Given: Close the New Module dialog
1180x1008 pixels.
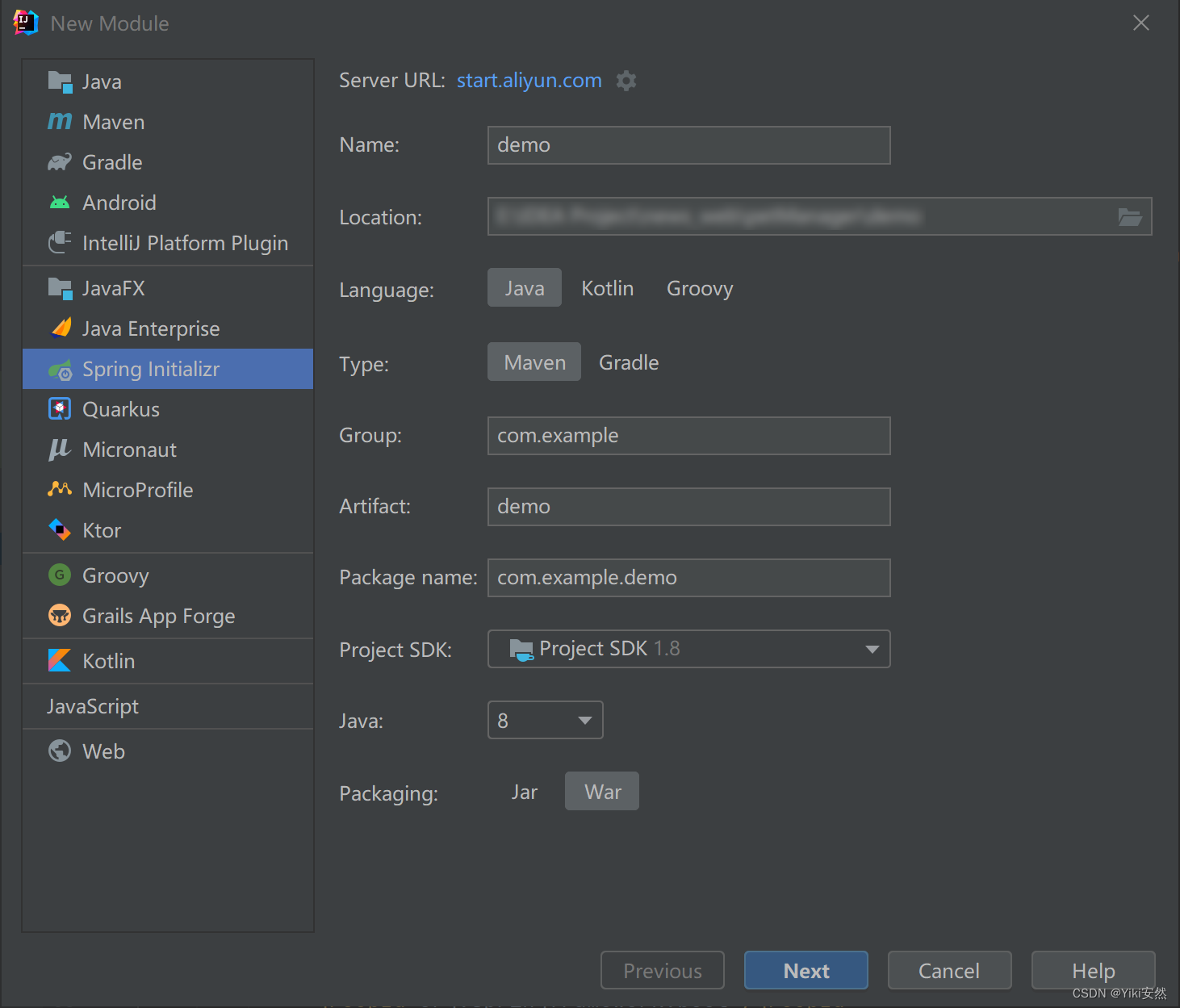Looking at the screenshot, I should (x=1141, y=23).
